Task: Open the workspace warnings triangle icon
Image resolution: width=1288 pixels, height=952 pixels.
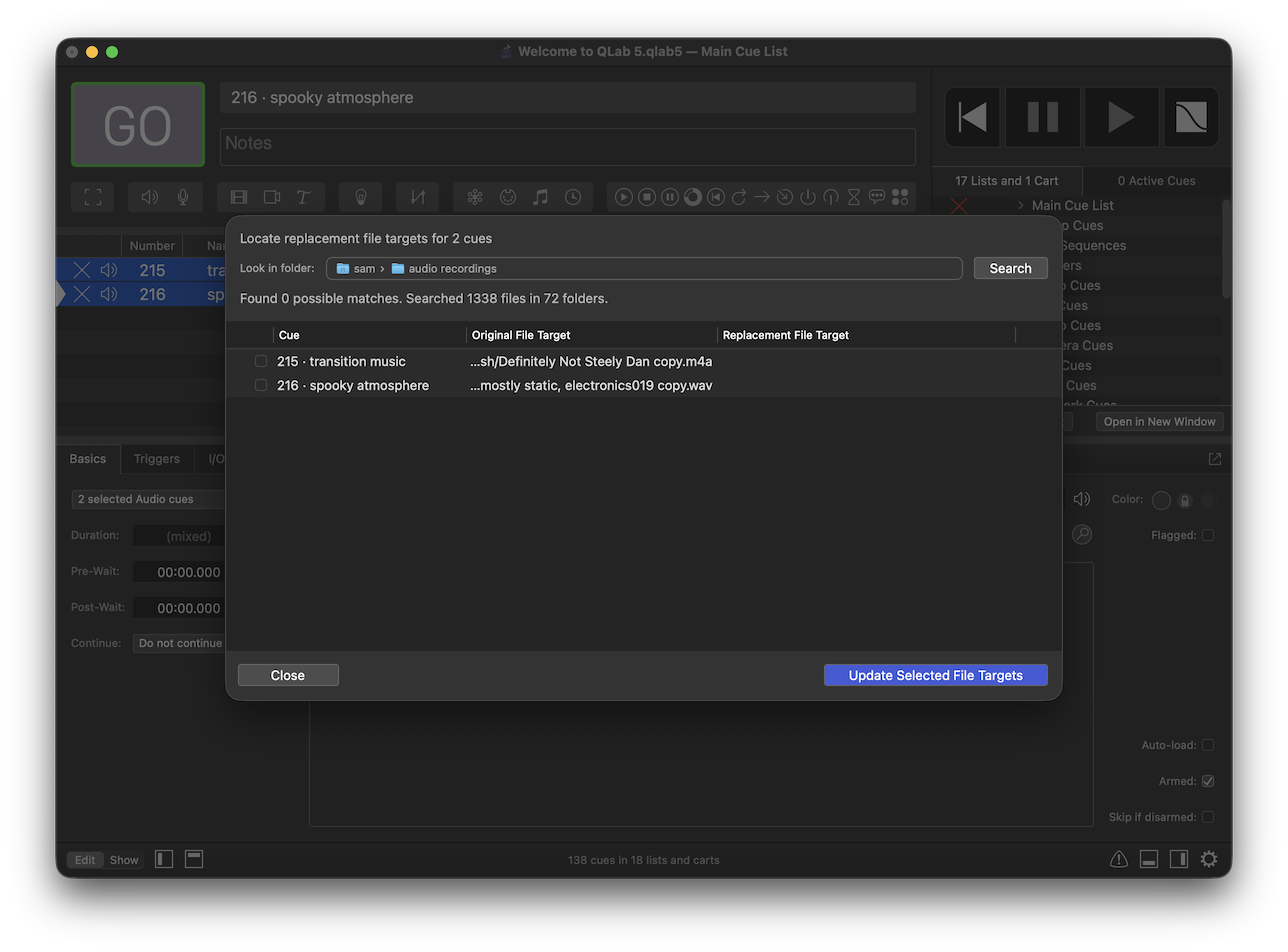Action: coord(1119,859)
